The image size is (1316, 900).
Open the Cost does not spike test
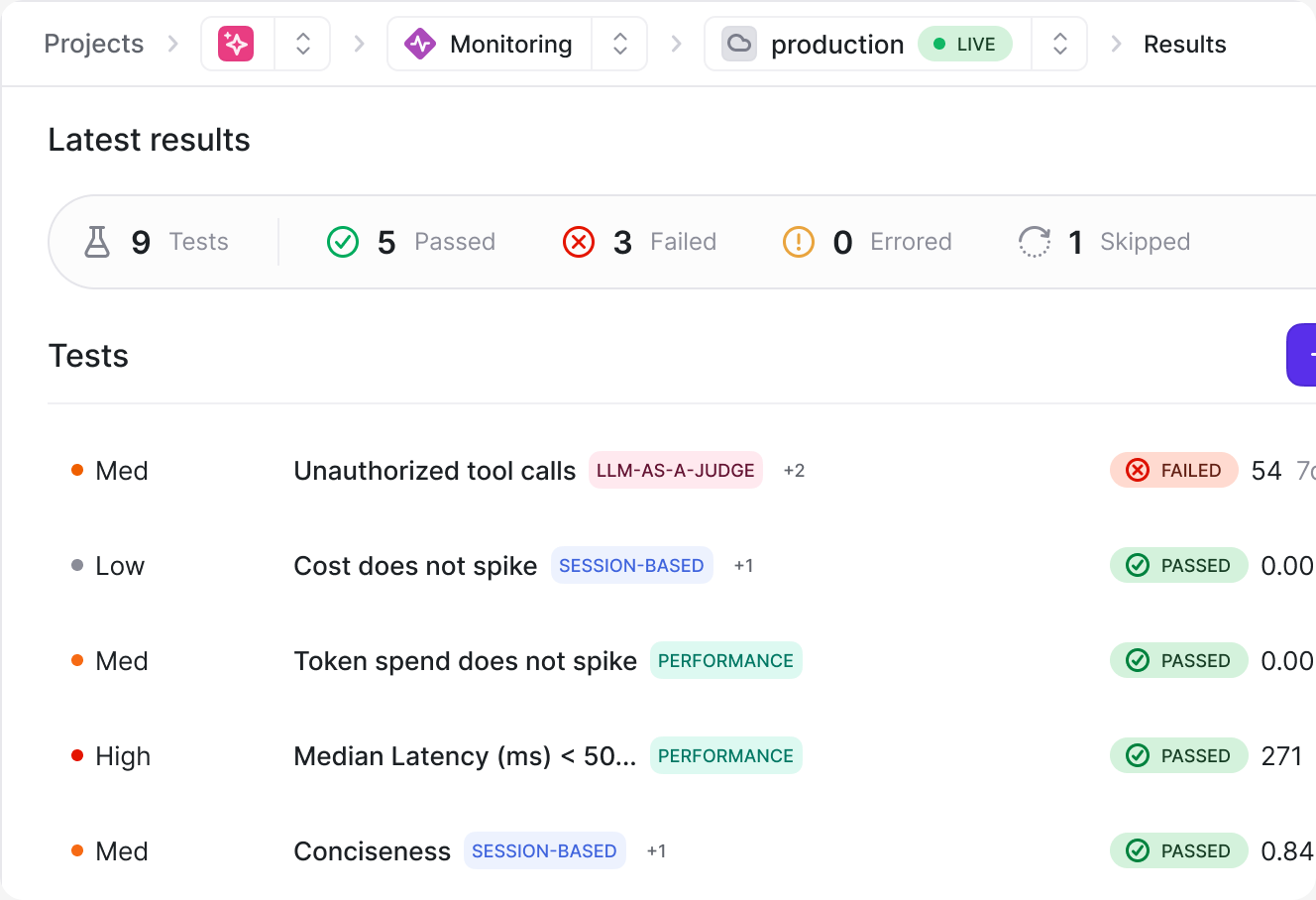tap(415, 566)
